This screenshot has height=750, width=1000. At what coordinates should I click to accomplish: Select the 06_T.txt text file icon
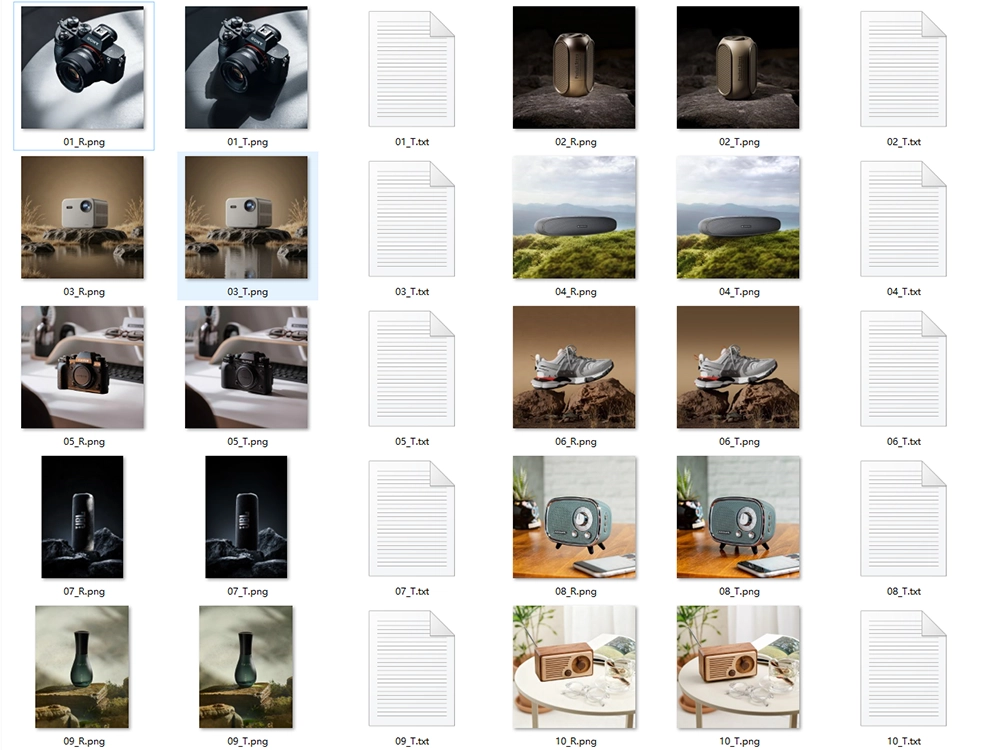coord(903,368)
